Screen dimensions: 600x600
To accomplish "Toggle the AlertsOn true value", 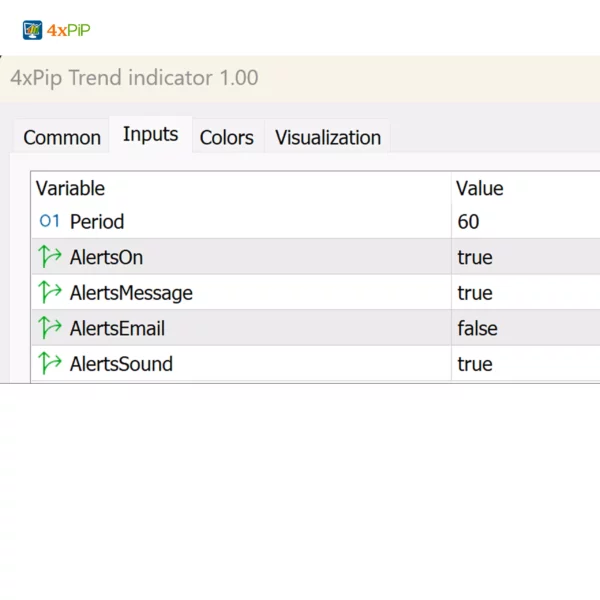I will tap(475, 257).
